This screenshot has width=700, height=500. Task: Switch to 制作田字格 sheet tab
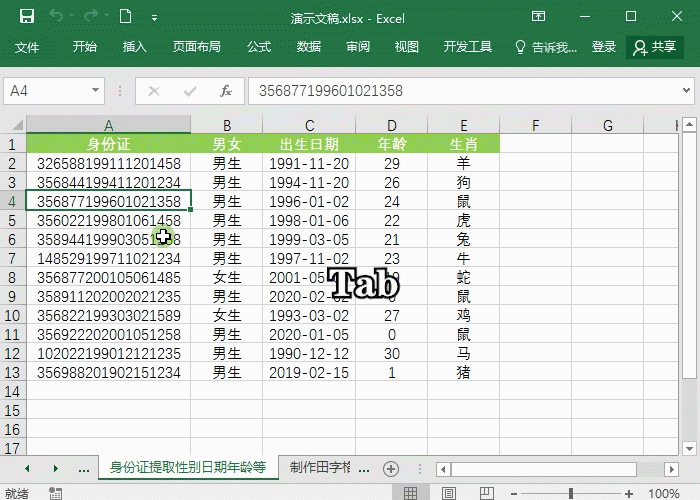pos(320,467)
